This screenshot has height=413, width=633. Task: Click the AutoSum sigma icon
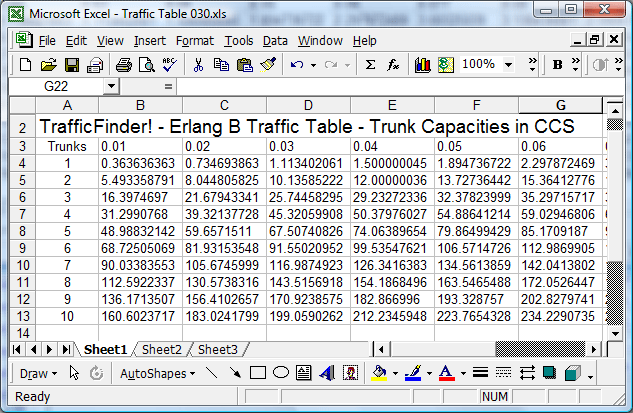[370, 65]
